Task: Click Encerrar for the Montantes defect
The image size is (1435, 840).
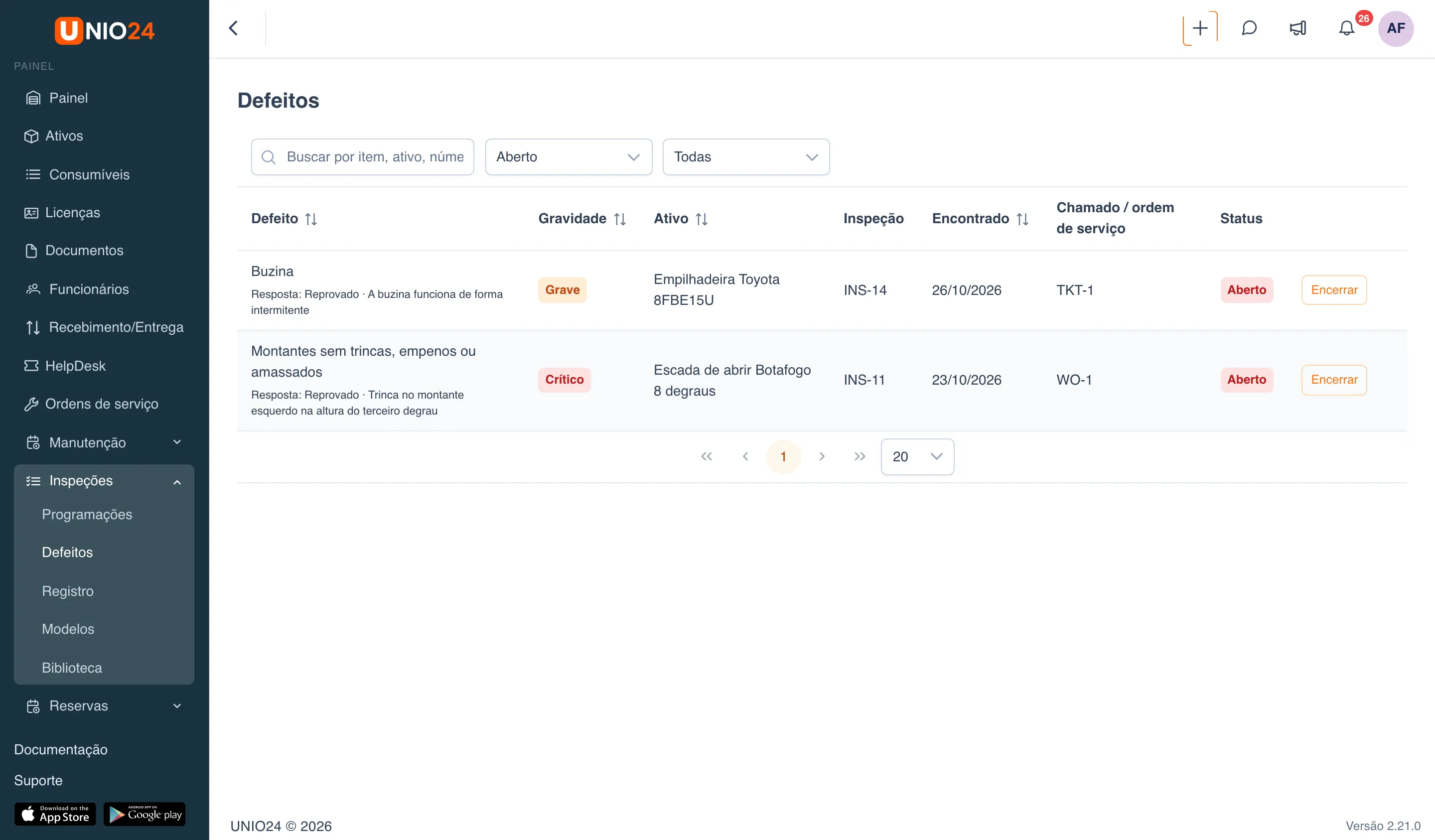Action: click(x=1334, y=379)
